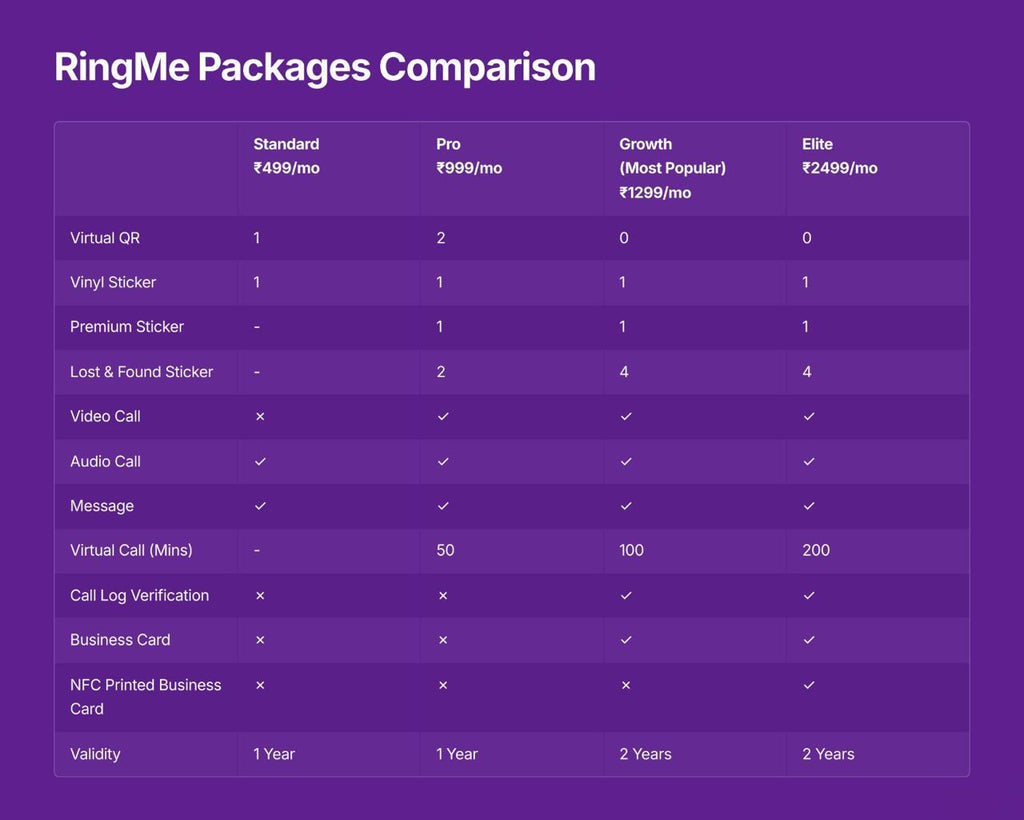1024x820 pixels.
Task: Click the NFC Printed Business Card cross under Growth
Action: point(626,685)
